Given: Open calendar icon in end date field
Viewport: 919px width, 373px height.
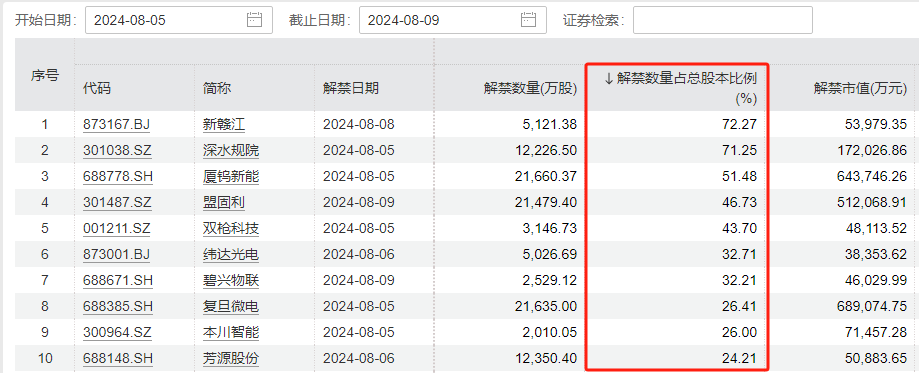Looking at the screenshot, I should pos(529,20).
